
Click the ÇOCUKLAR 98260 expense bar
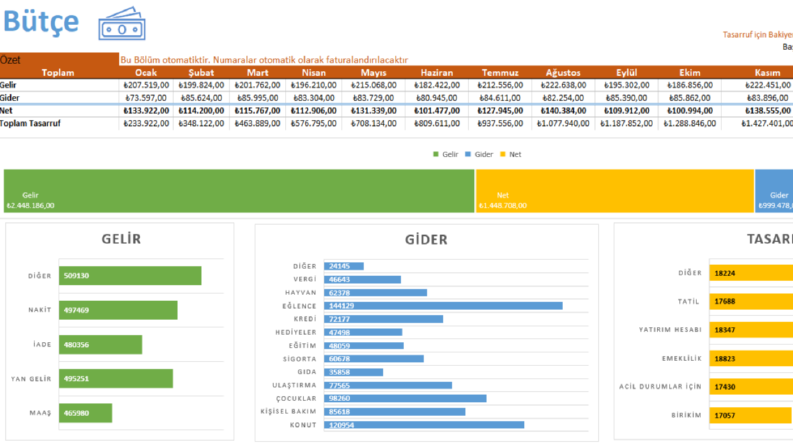pos(406,398)
